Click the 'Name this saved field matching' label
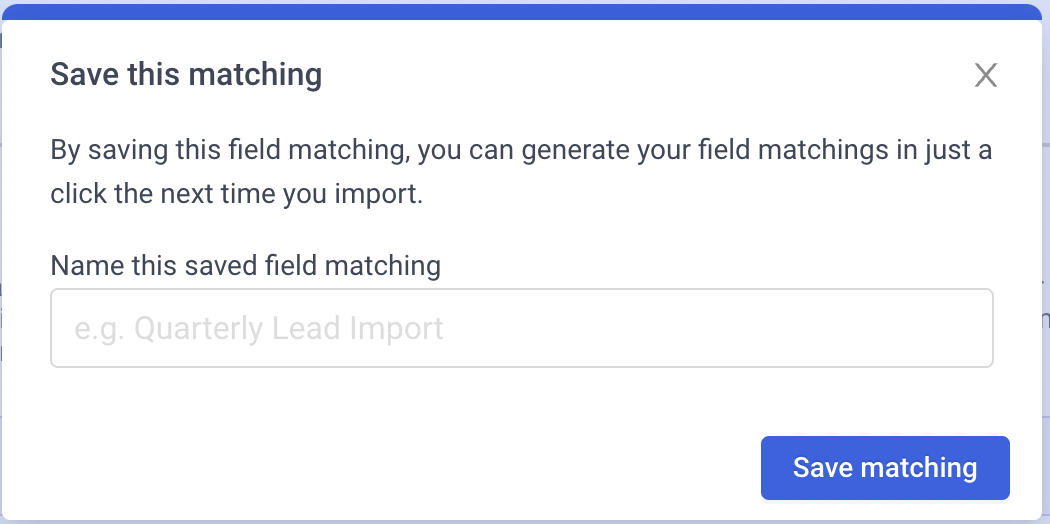This screenshot has height=524, width=1050. [x=246, y=266]
